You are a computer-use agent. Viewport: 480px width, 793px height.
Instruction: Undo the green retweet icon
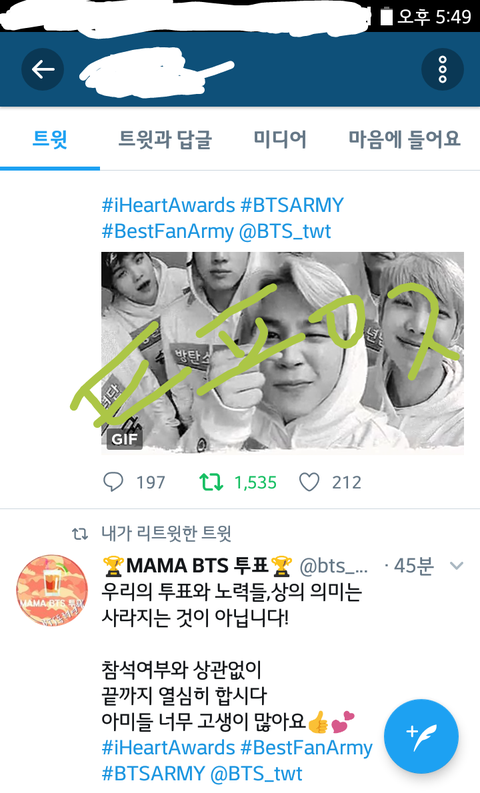point(211,482)
